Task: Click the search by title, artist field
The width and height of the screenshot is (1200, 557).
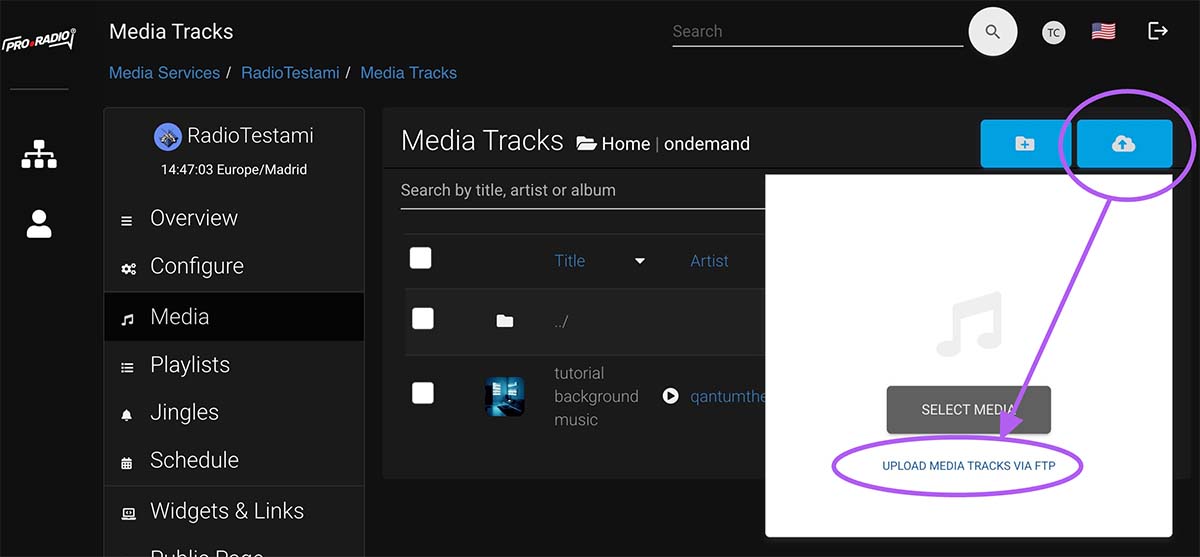Action: [583, 190]
